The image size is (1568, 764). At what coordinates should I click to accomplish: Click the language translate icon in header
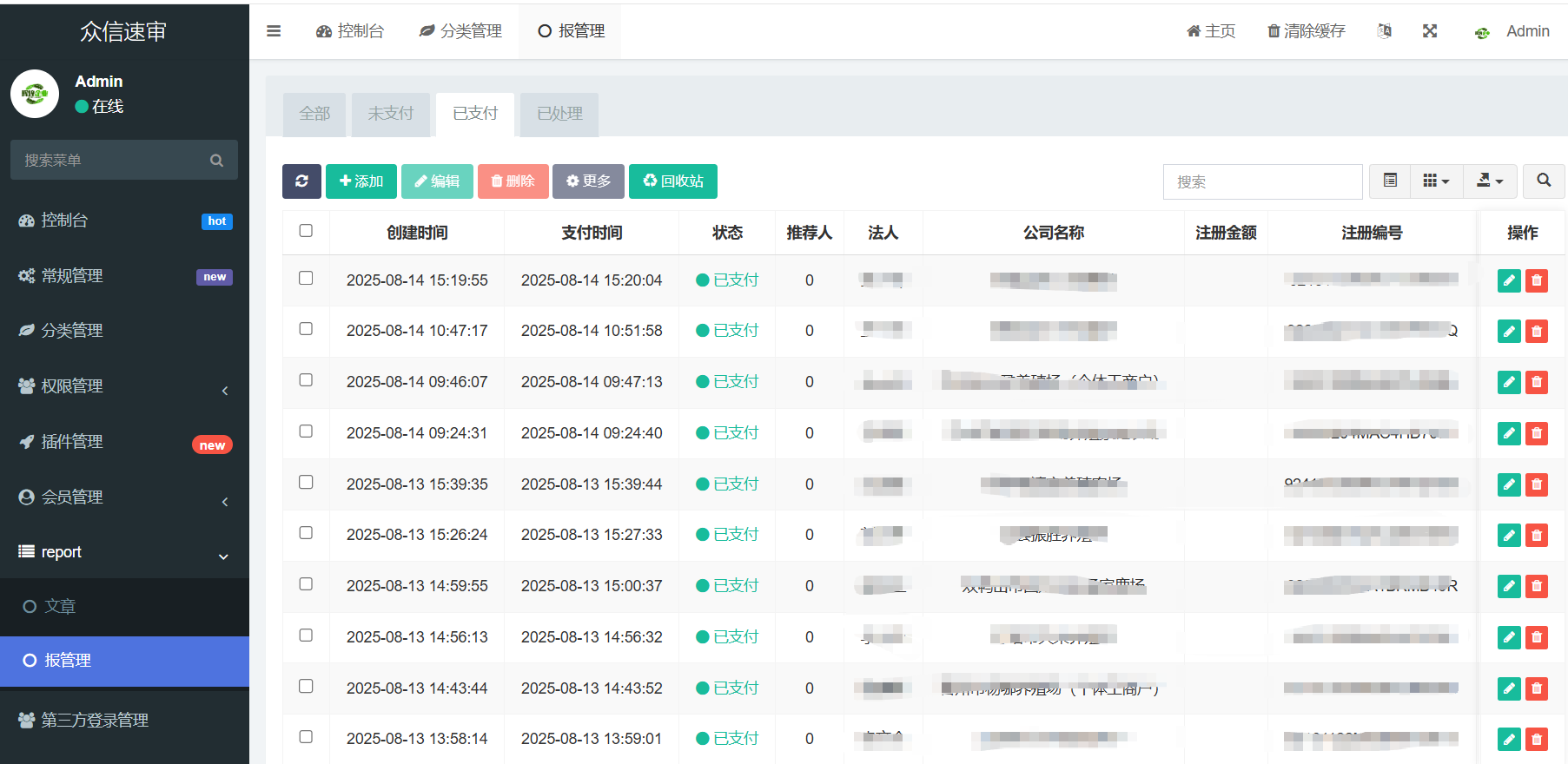[1384, 31]
